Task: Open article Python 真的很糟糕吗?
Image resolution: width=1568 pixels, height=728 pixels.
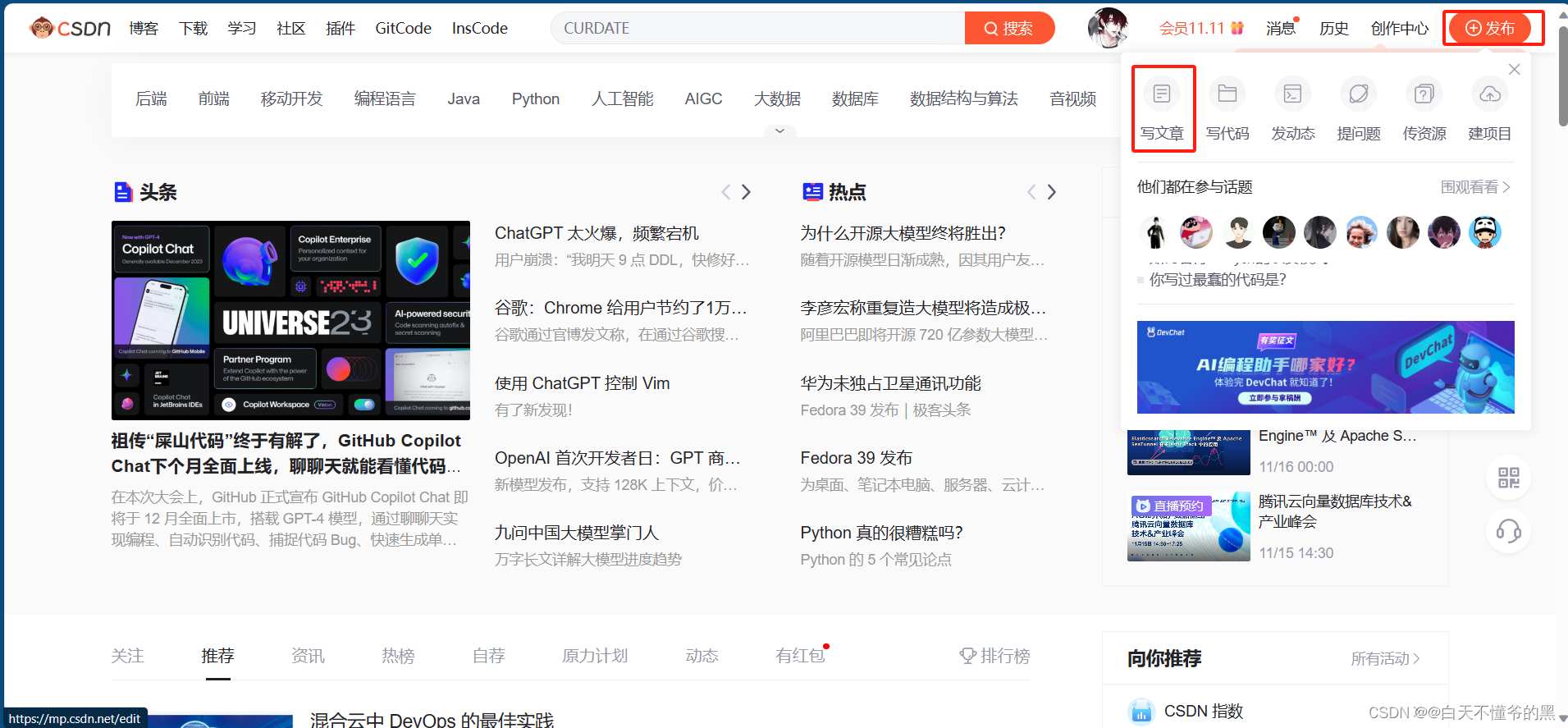Action: (x=882, y=533)
